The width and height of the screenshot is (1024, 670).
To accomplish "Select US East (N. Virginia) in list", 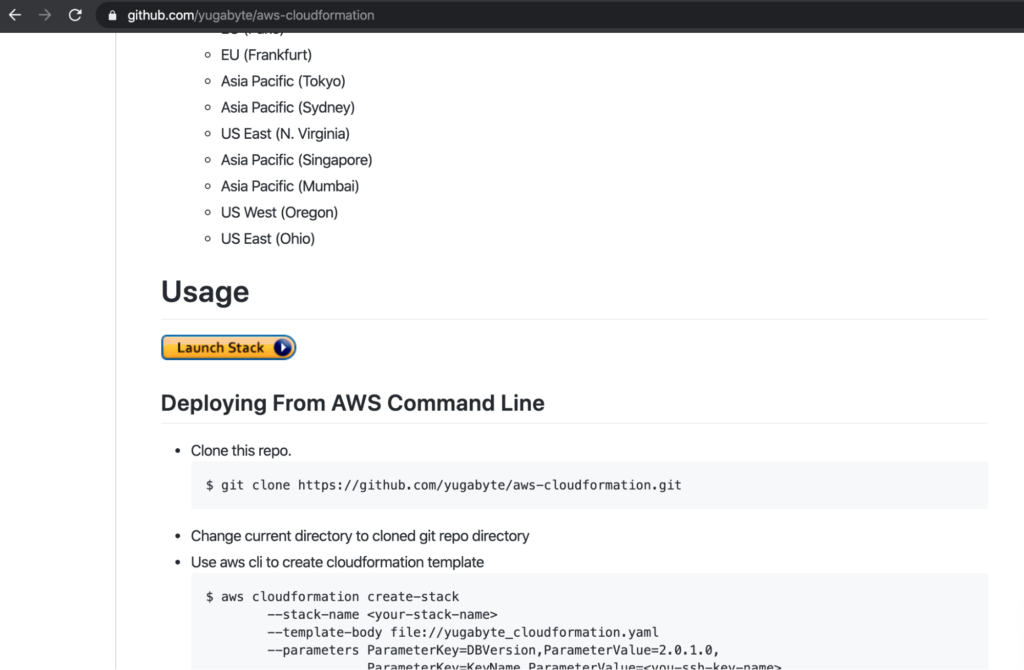I will click(285, 133).
